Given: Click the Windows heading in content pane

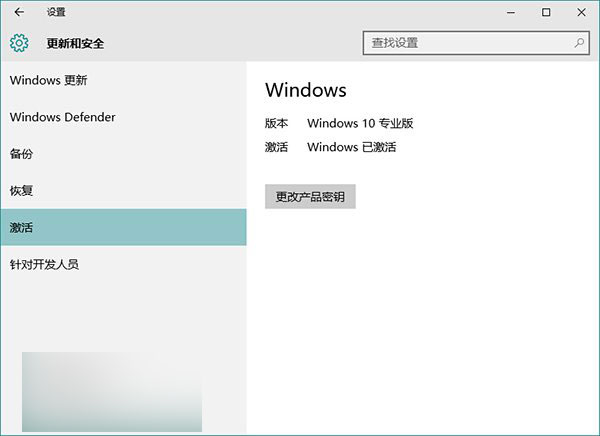Looking at the screenshot, I should (x=305, y=90).
